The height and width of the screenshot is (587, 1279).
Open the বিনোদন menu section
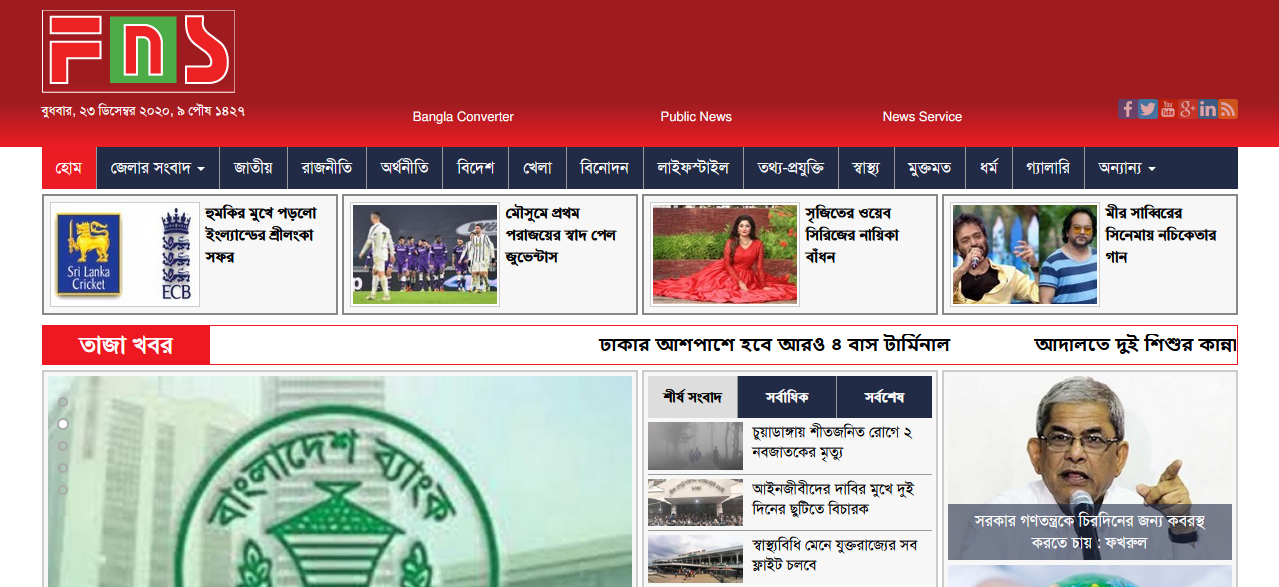pos(605,168)
